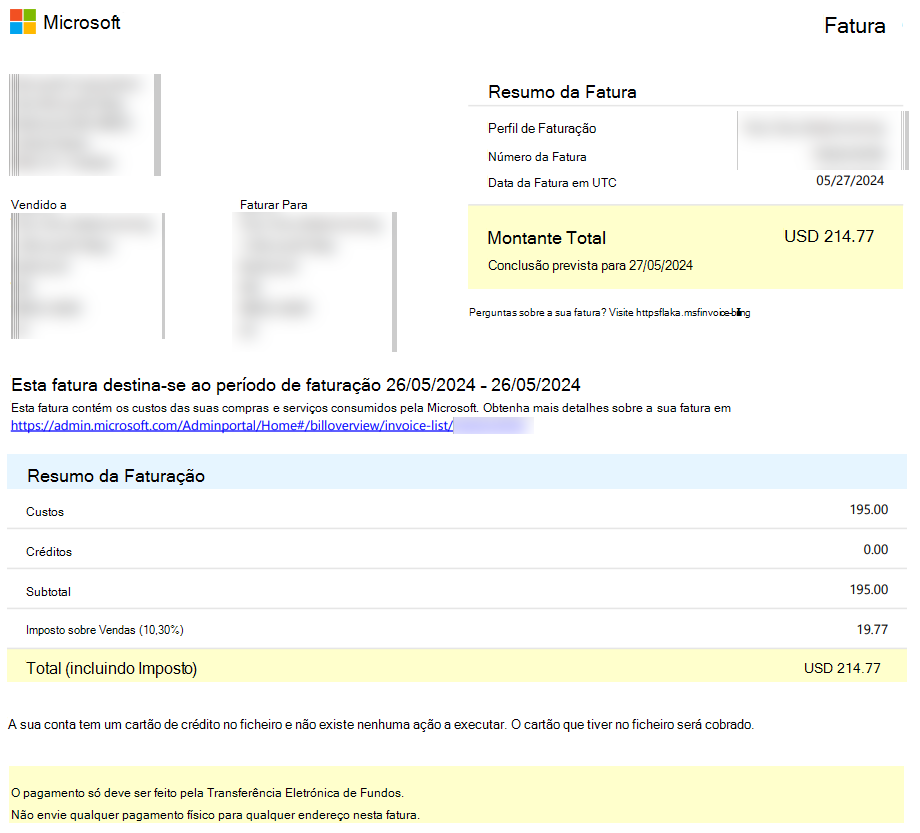Image resolution: width=920 pixels, height=833 pixels.
Task: Select the Custos row value 195.00
Action: [x=880, y=511]
